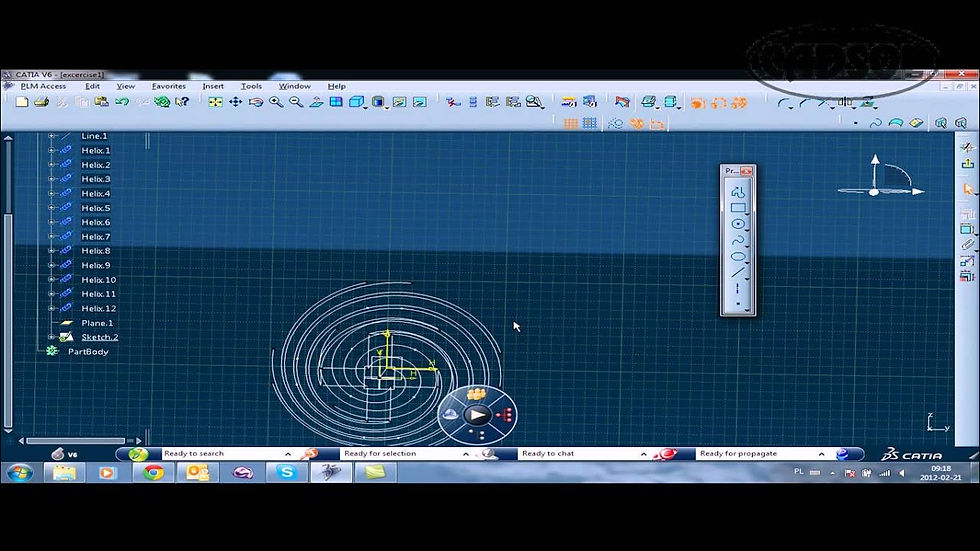The image size is (980, 551).
Task: Toggle the orange sketcher Grid display
Action: pyautogui.click(x=570, y=124)
